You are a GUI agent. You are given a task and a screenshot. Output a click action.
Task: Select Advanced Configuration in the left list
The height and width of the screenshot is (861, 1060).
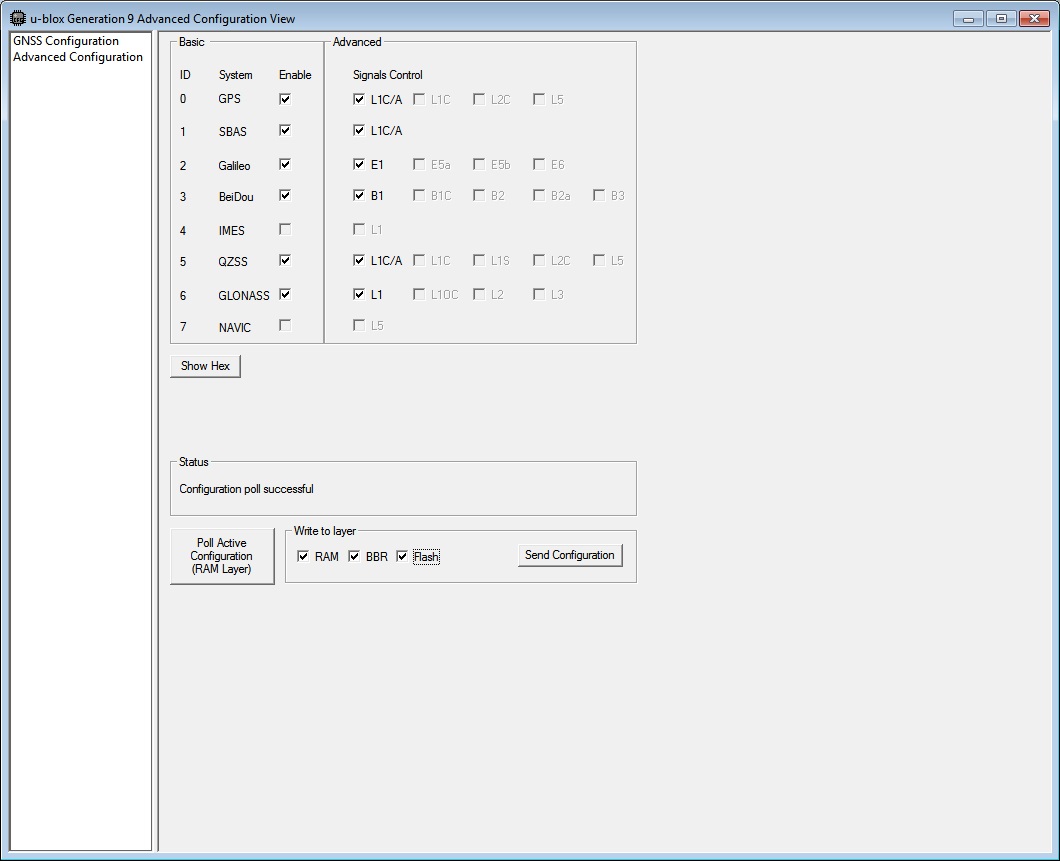78,57
